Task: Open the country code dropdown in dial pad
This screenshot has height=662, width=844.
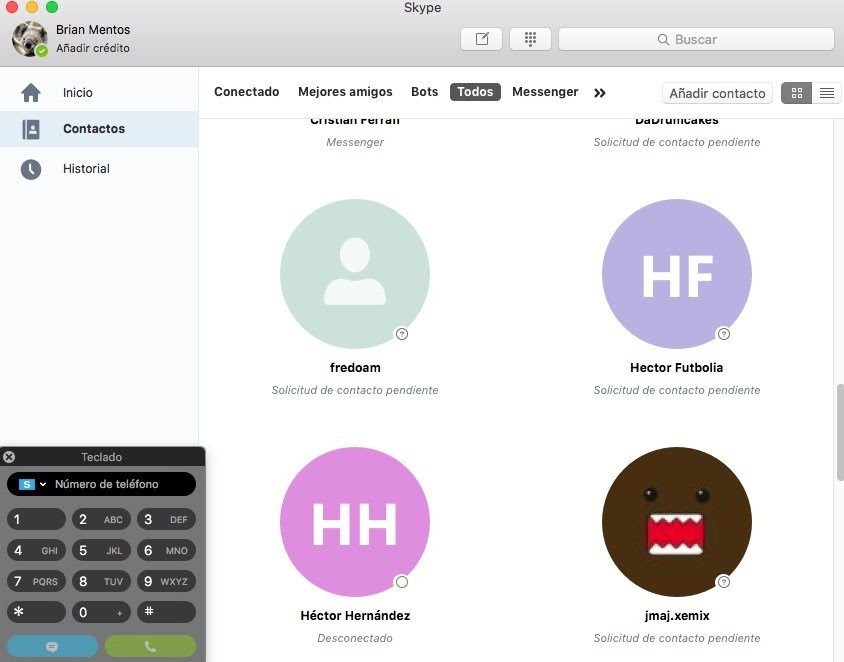Action: pos(32,484)
